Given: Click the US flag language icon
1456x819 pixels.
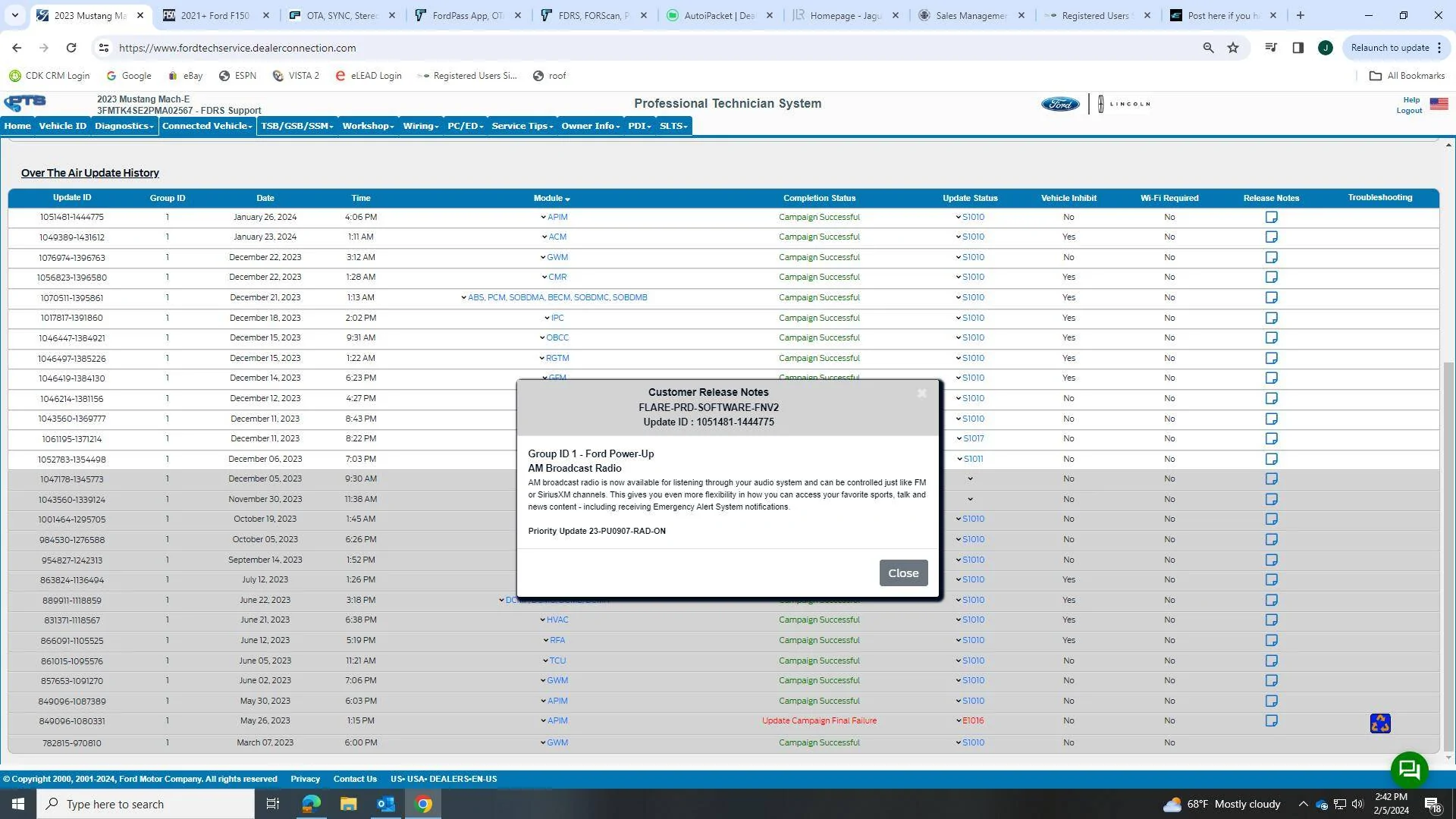Looking at the screenshot, I should (1439, 104).
